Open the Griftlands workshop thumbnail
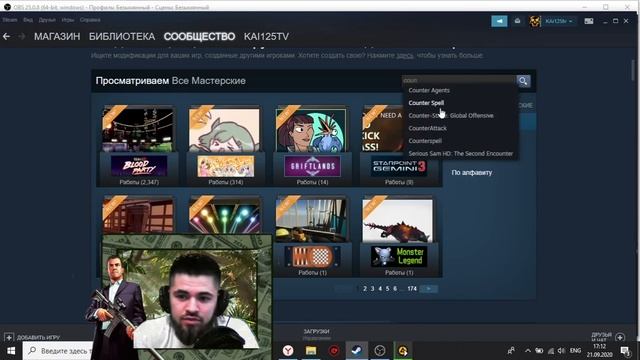Viewport: 640px width, 360px height. point(311,130)
